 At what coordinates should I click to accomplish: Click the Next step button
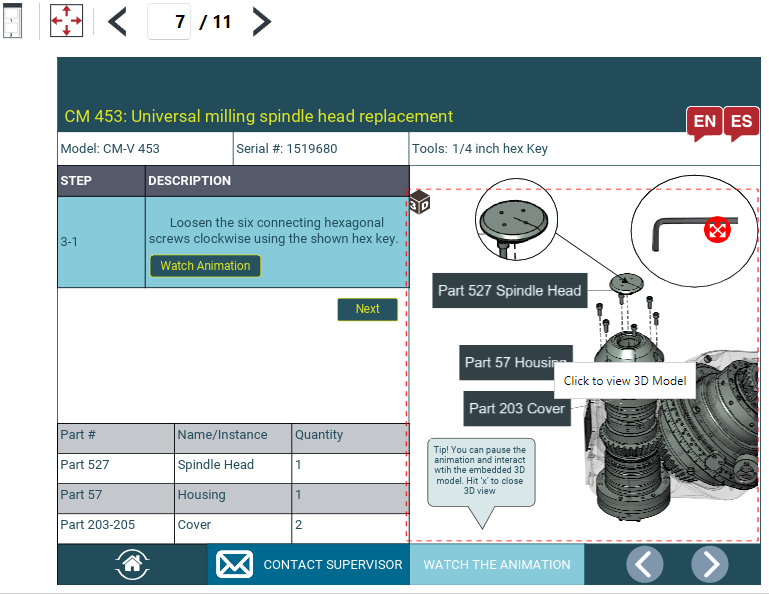pos(367,309)
